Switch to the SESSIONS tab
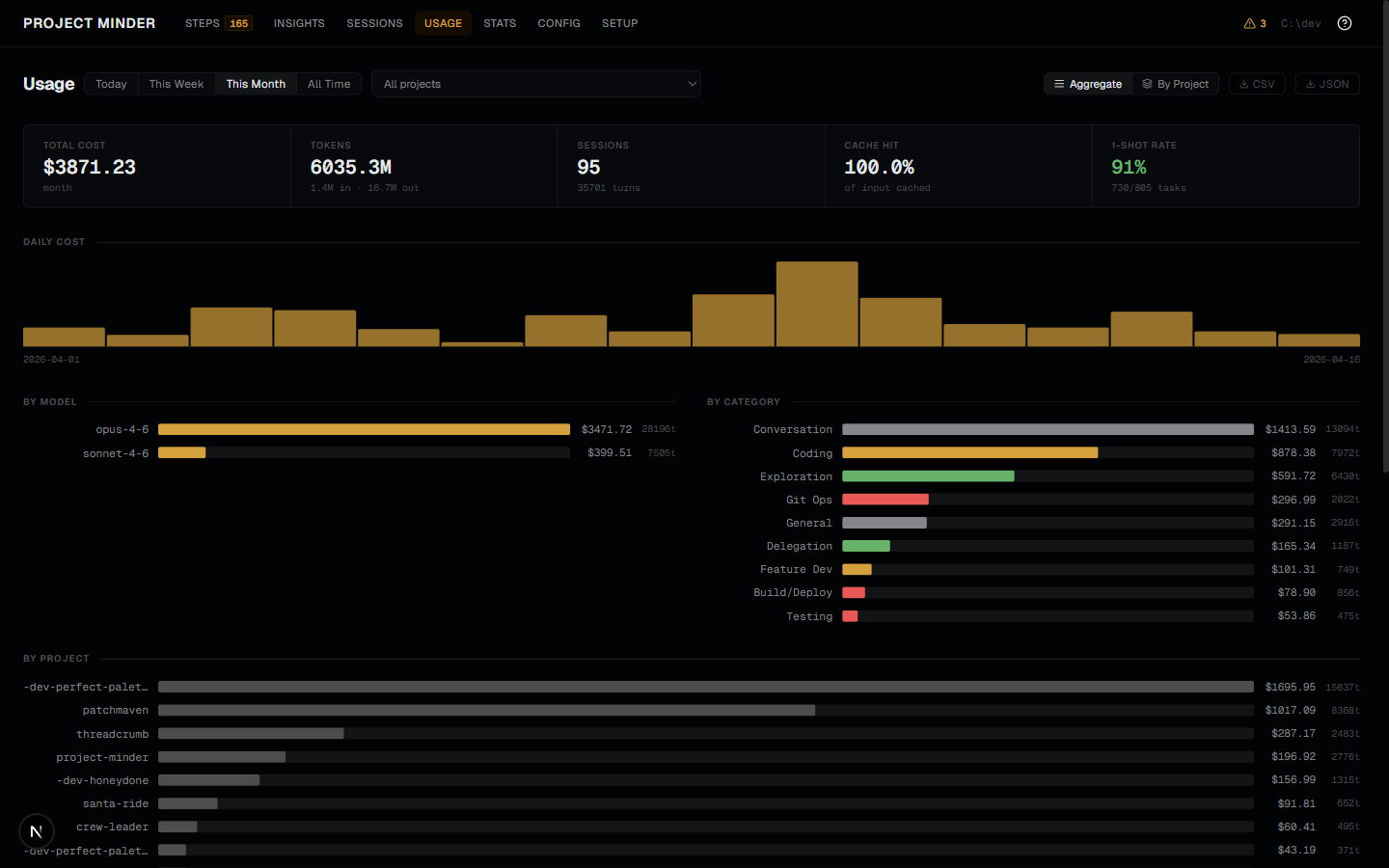 tap(374, 22)
